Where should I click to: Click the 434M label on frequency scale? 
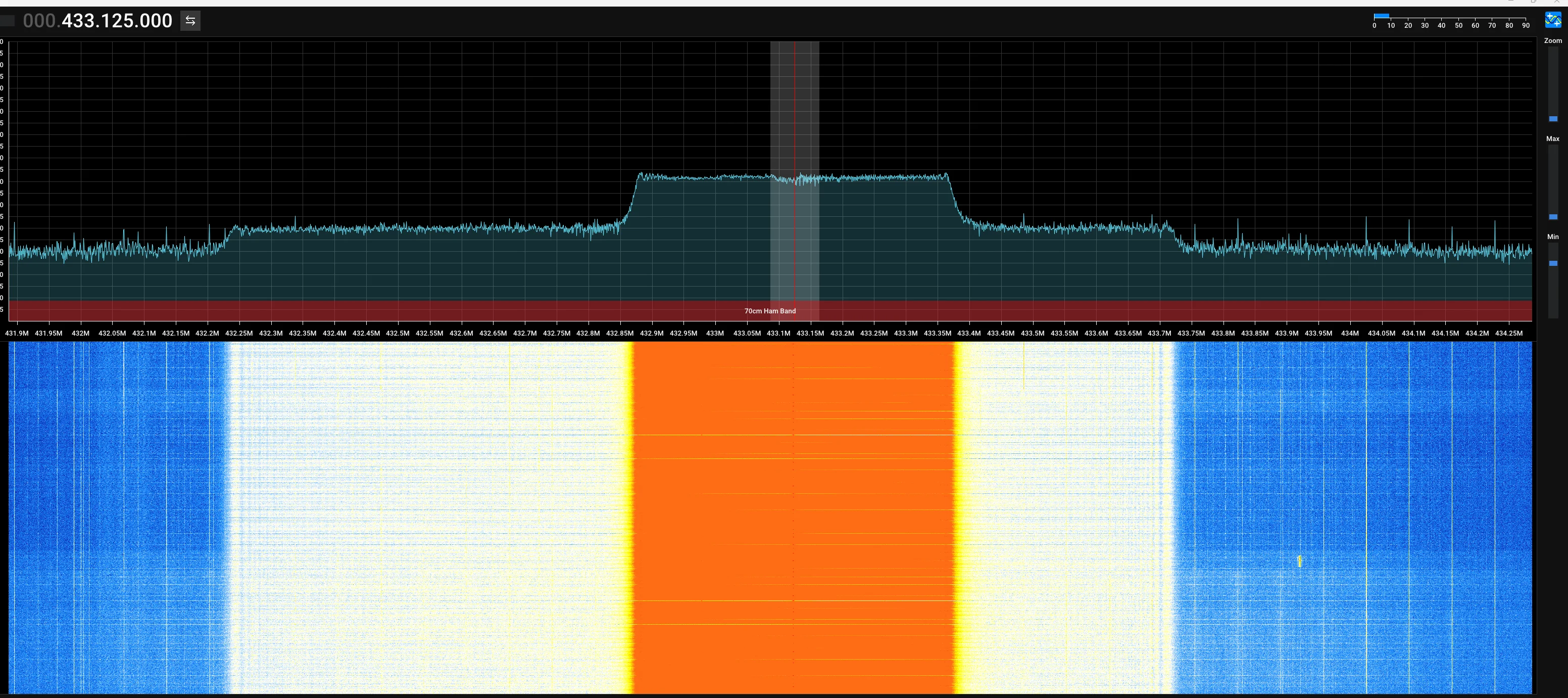click(1349, 333)
